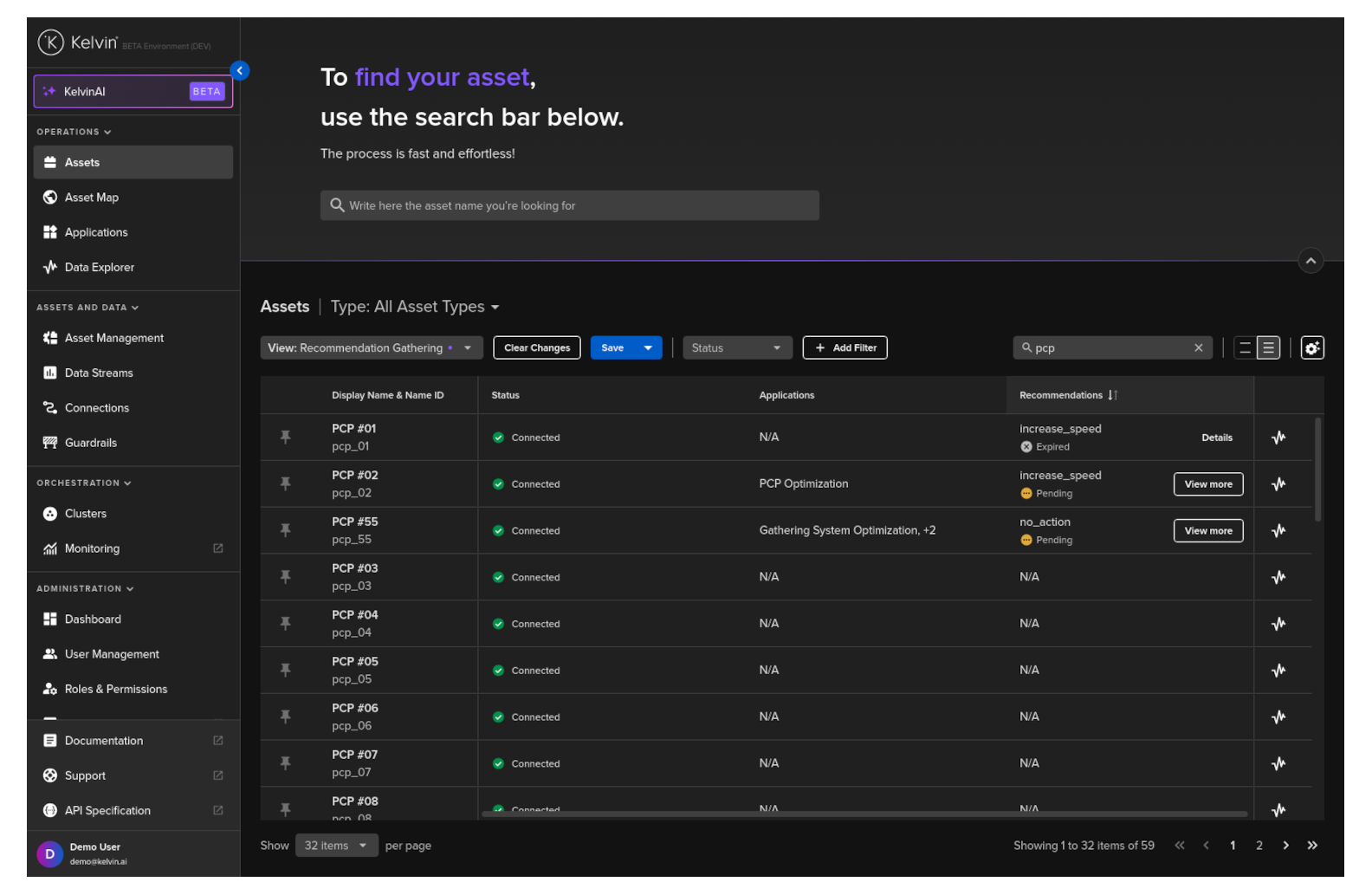Toggle pin on the PCP #04 row
This screenshot has height=895, width=1372.
click(x=285, y=624)
